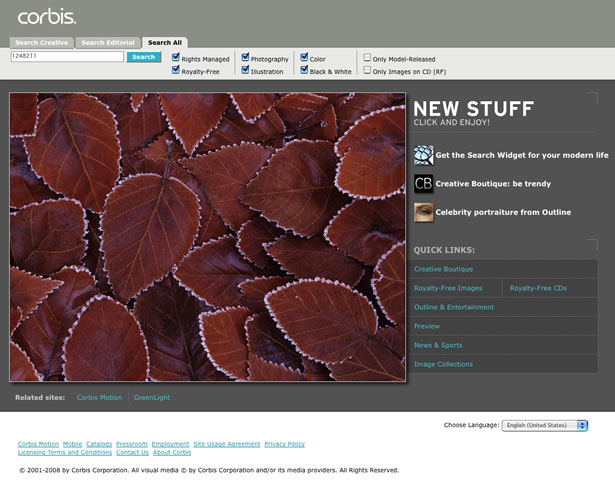The width and height of the screenshot is (615, 488).
Task: Click the blue Search button
Action: tap(144, 57)
